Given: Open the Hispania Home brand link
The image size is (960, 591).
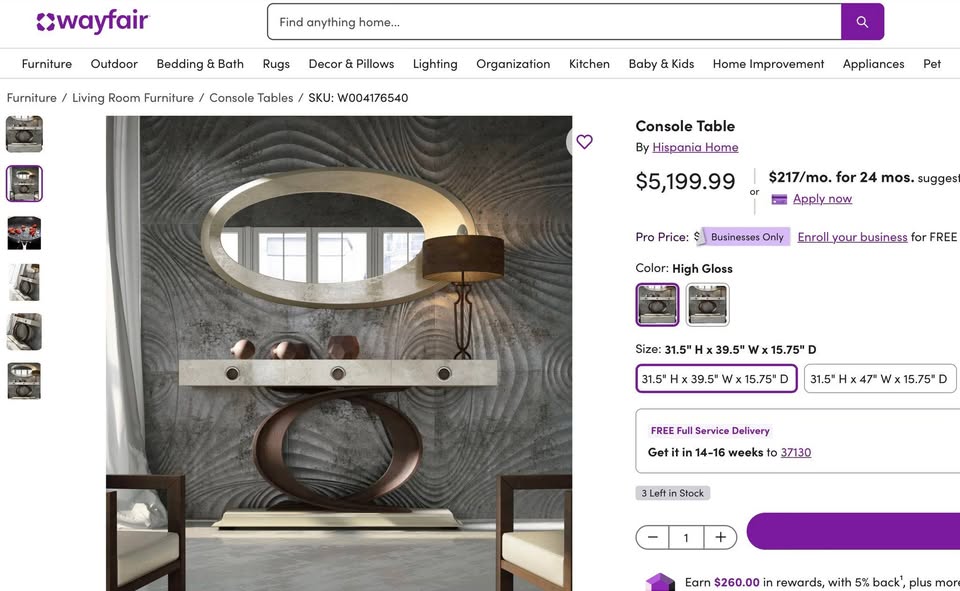Looking at the screenshot, I should 695,147.
